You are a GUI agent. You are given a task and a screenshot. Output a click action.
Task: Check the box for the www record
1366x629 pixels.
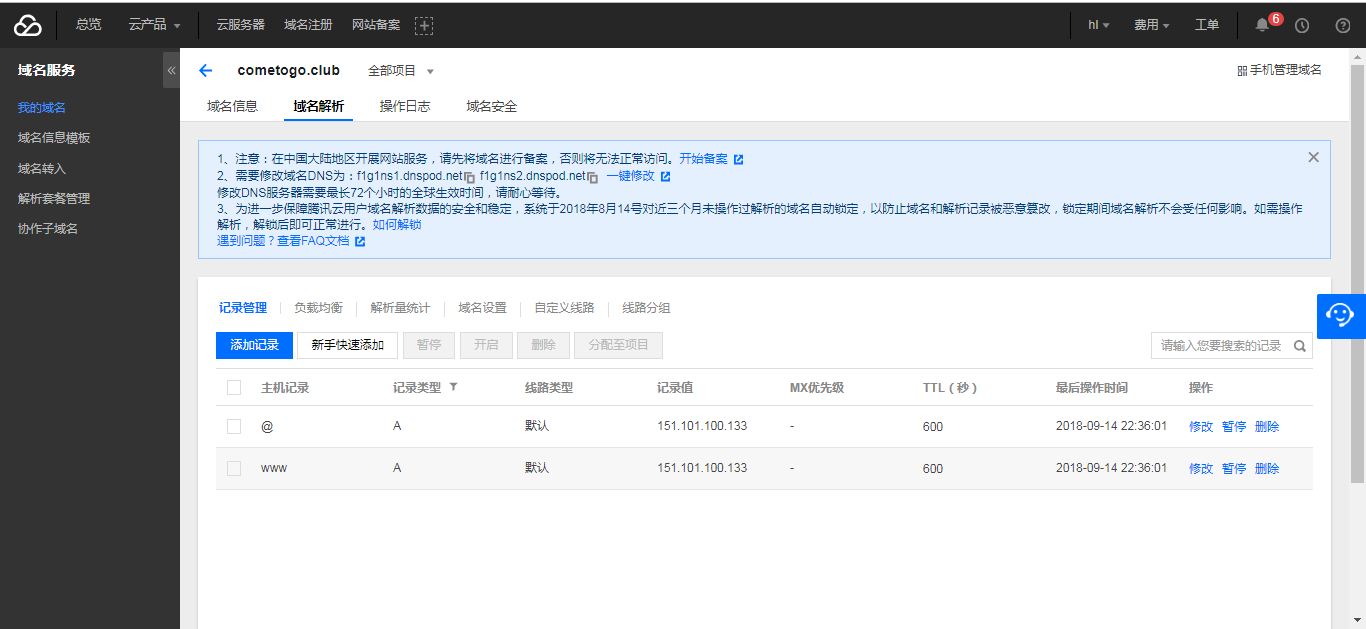click(234, 468)
